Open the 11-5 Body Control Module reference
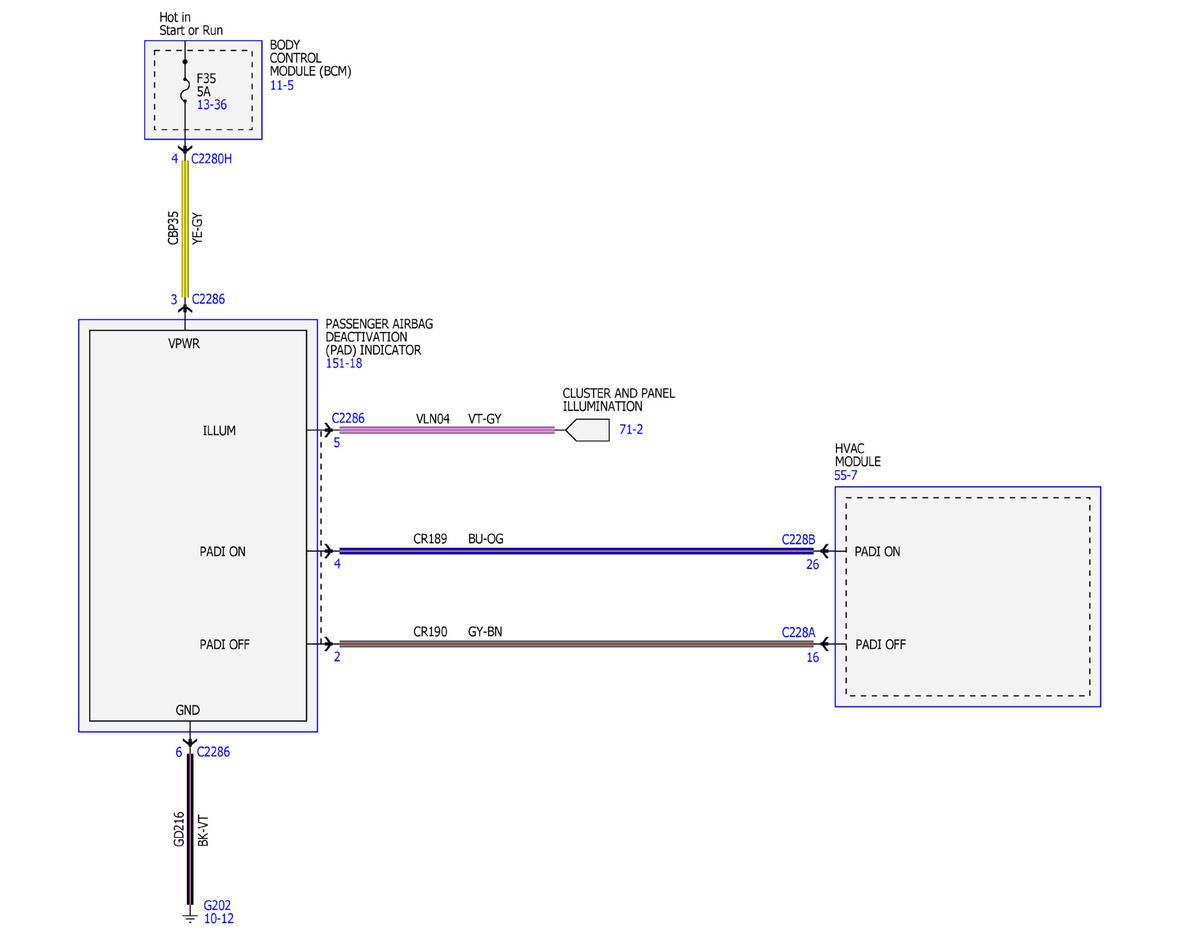This screenshot has height=927, width=1200. click(x=281, y=86)
